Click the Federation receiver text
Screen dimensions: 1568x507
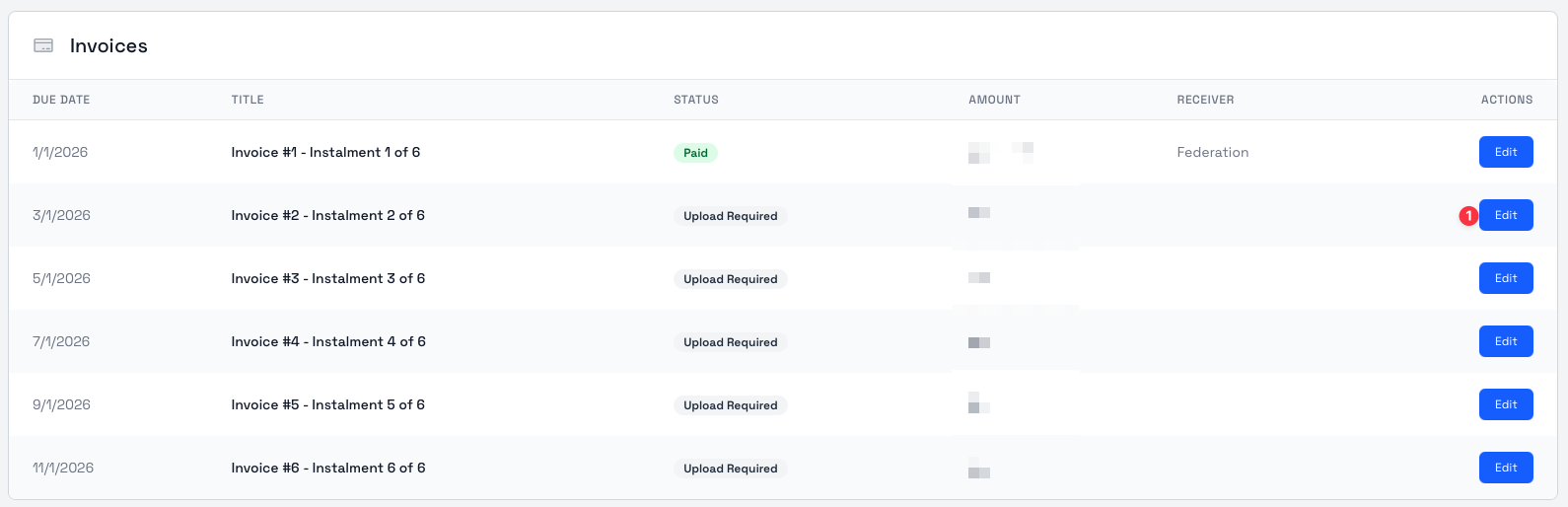pos(1212,152)
